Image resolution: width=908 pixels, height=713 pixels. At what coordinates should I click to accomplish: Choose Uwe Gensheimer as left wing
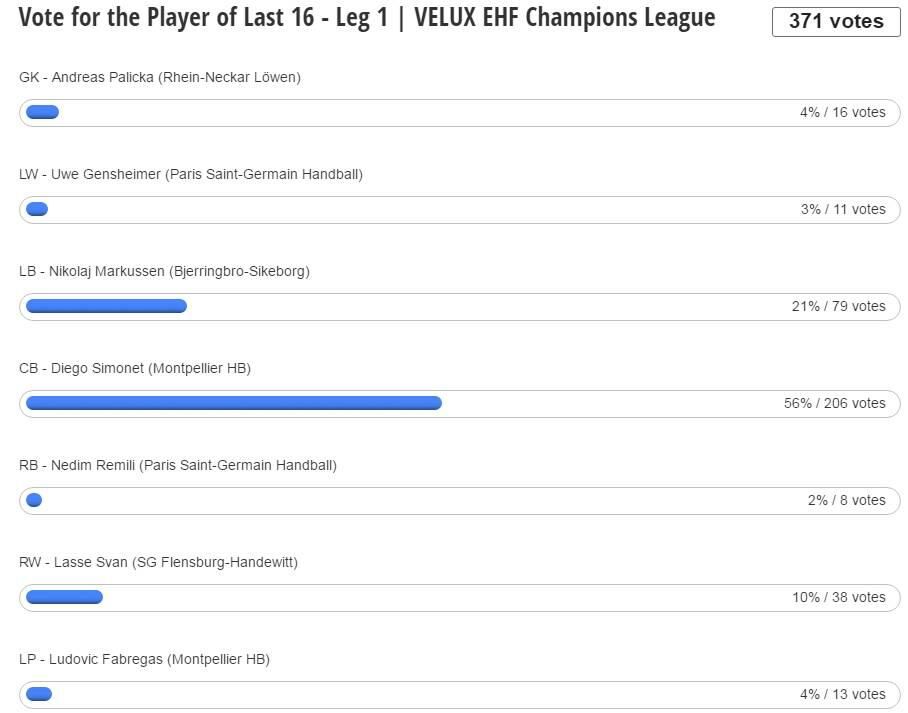pos(191,174)
